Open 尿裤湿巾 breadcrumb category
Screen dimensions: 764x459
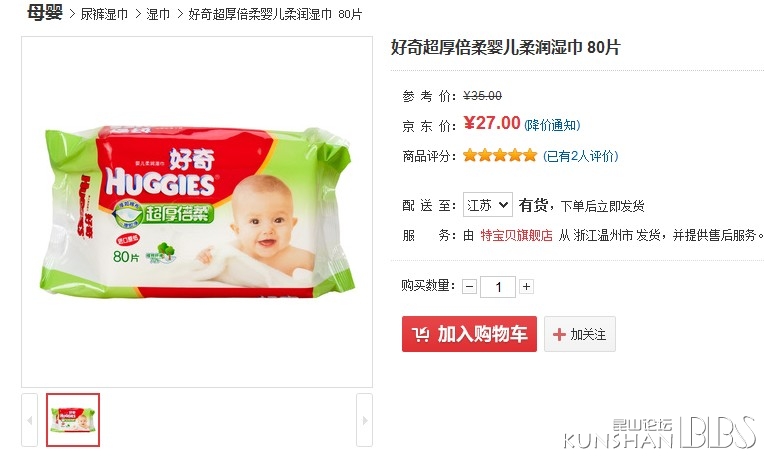point(104,14)
